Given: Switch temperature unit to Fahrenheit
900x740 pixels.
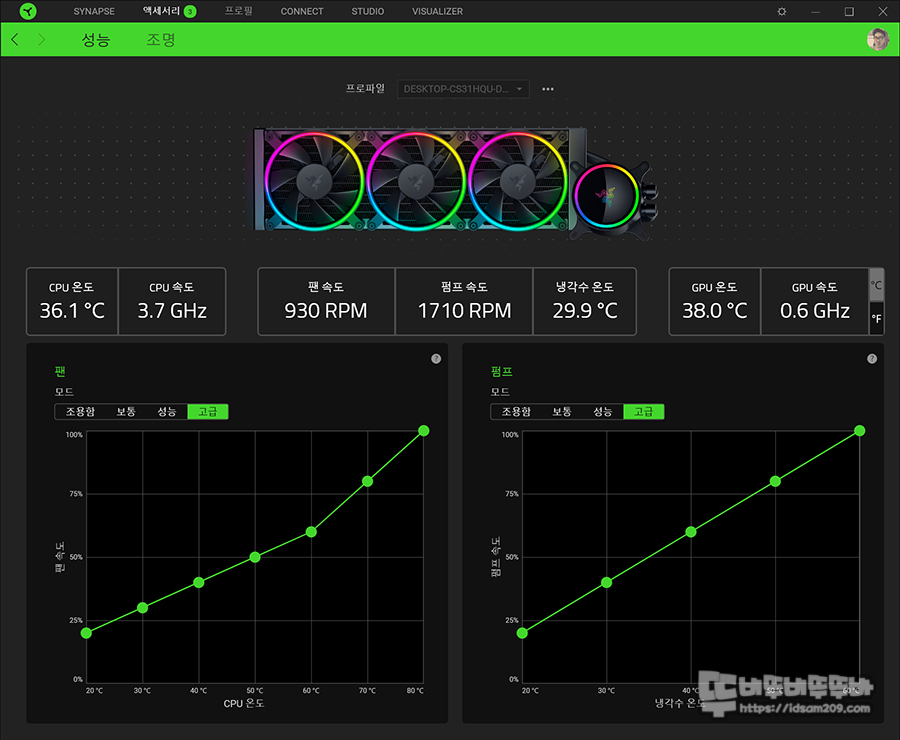Looking at the screenshot, I should point(876,318).
